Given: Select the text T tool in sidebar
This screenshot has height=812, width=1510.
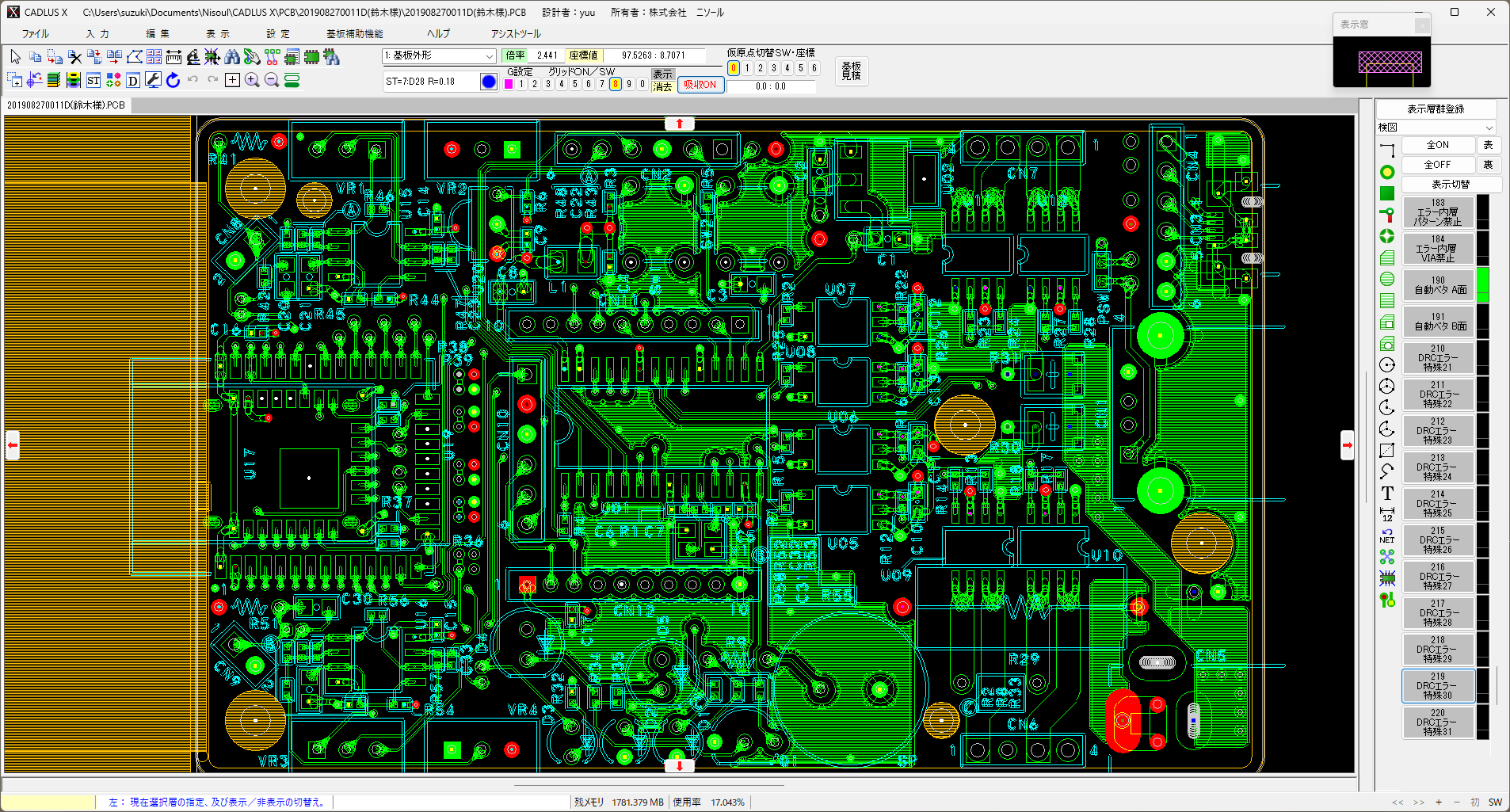Looking at the screenshot, I should click(x=1387, y=494).
